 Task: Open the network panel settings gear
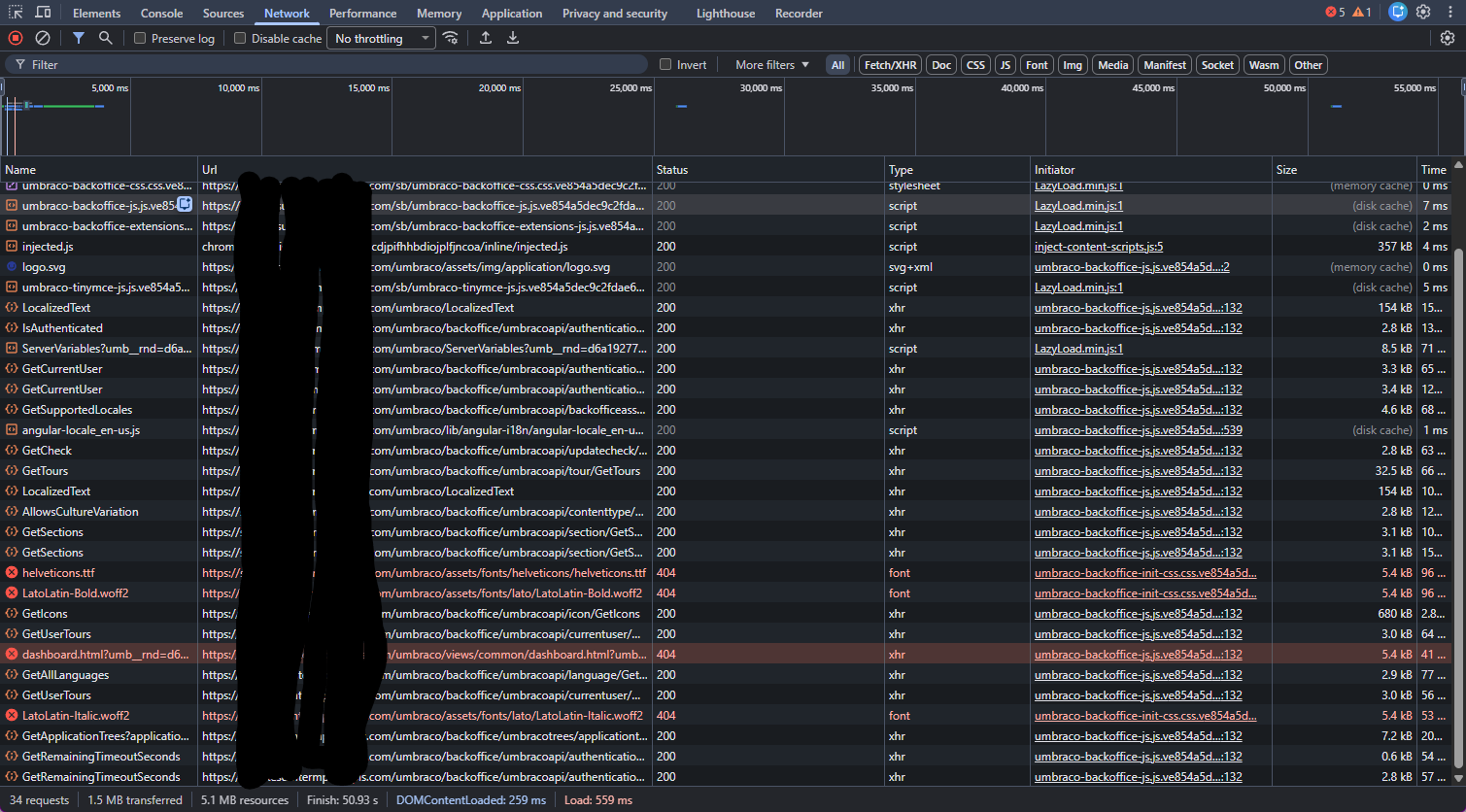pos(1447,38)
